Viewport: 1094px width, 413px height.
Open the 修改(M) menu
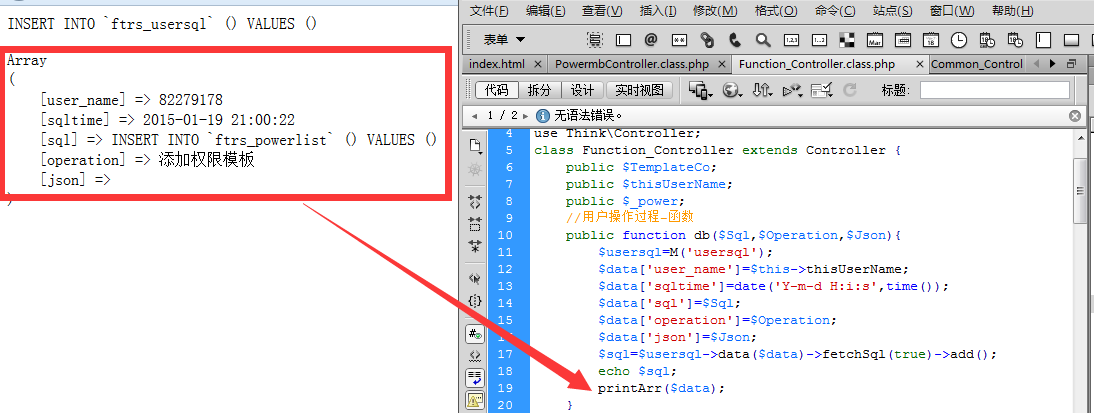tap(715, 10)
